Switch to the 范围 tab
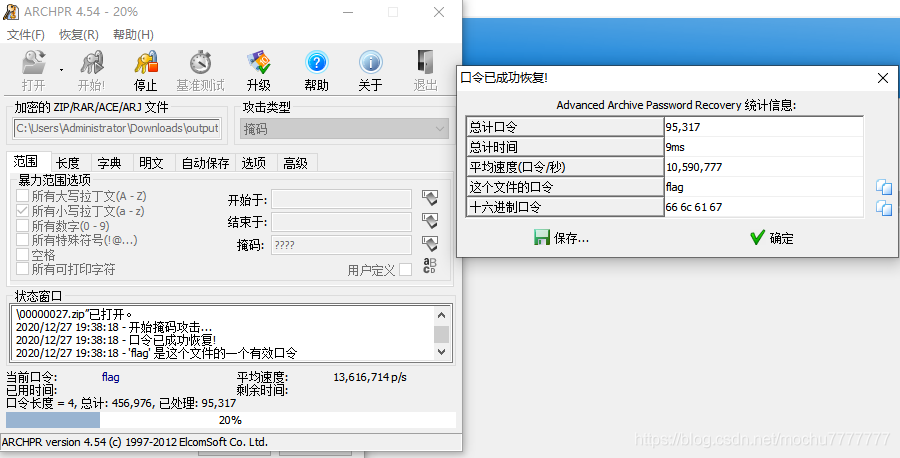 click(x=25, y=162)
